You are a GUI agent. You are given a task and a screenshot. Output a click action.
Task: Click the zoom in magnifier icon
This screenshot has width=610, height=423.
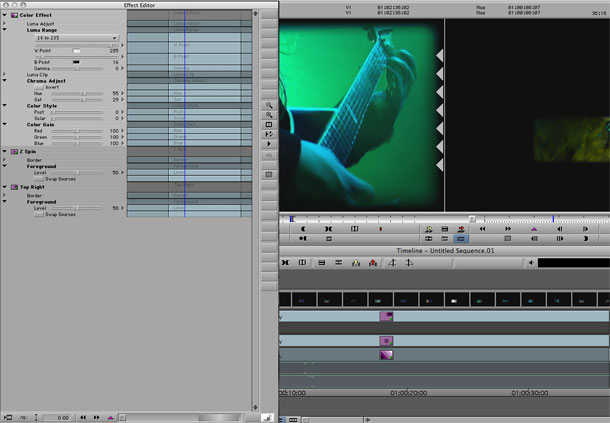coord(268,105)
